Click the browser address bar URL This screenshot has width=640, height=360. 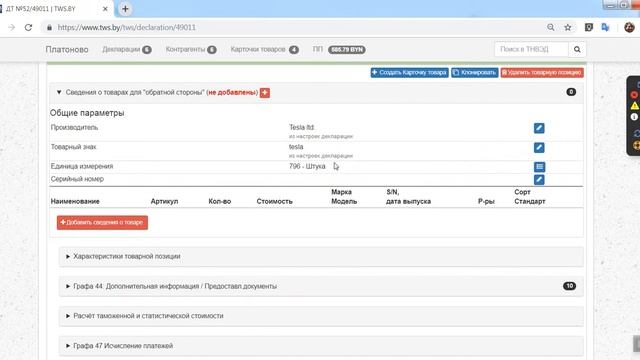coord(127,27)
